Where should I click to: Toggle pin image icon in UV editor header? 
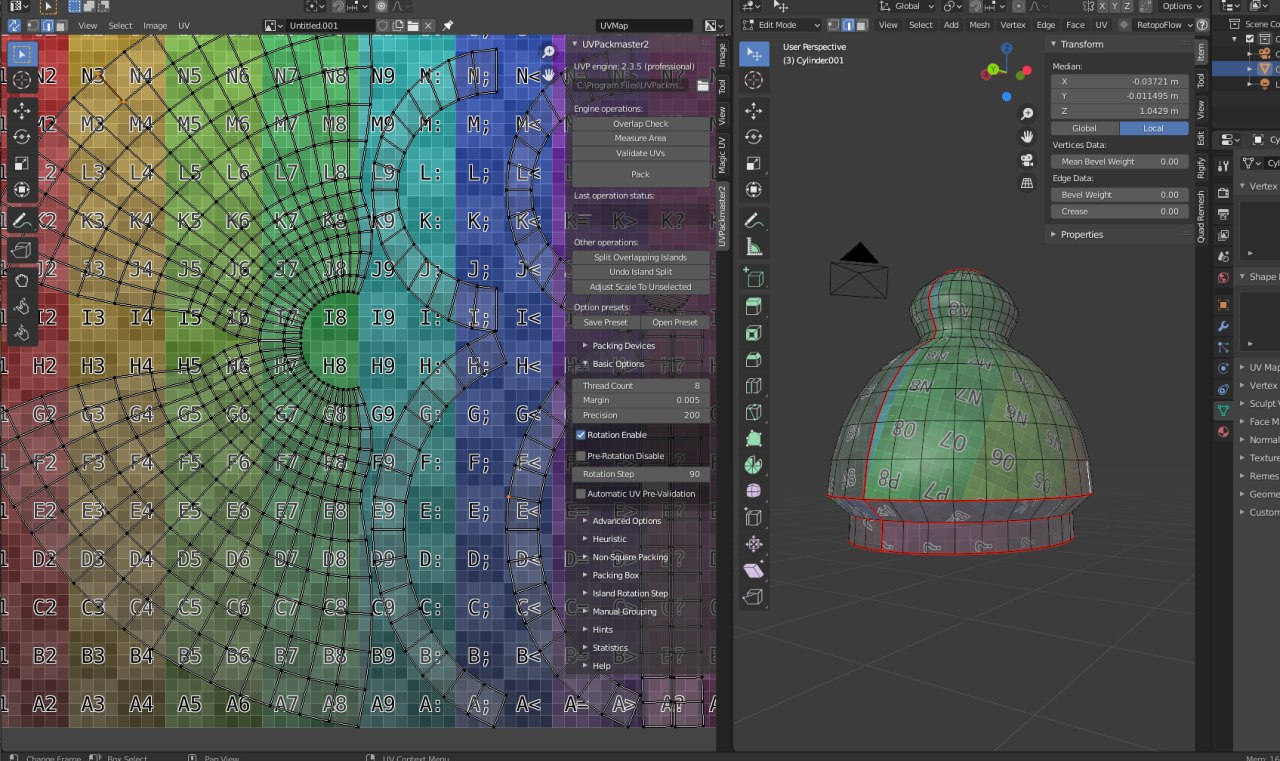[x=448, y=25]
